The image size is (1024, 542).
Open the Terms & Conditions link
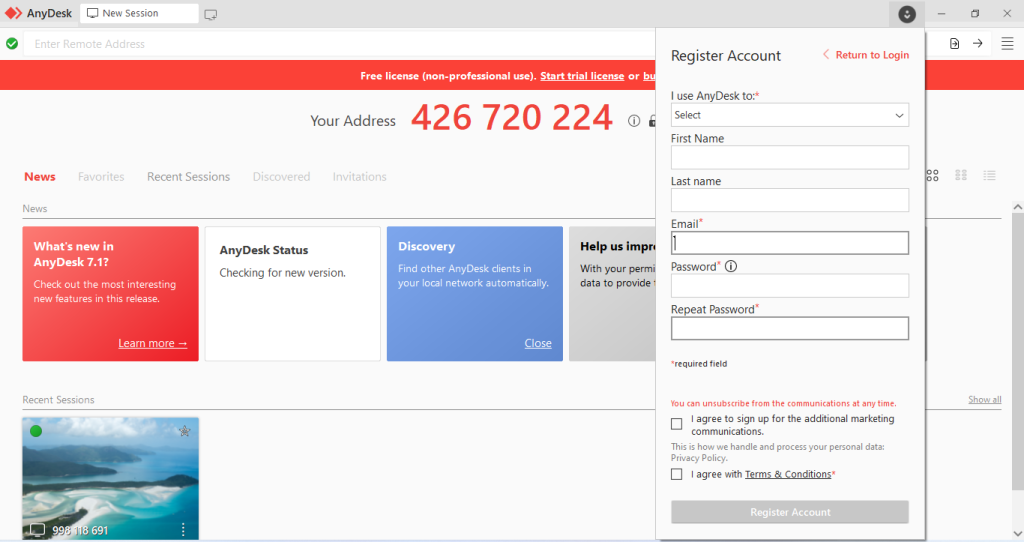pyautogui.click(x=788, y=474)
